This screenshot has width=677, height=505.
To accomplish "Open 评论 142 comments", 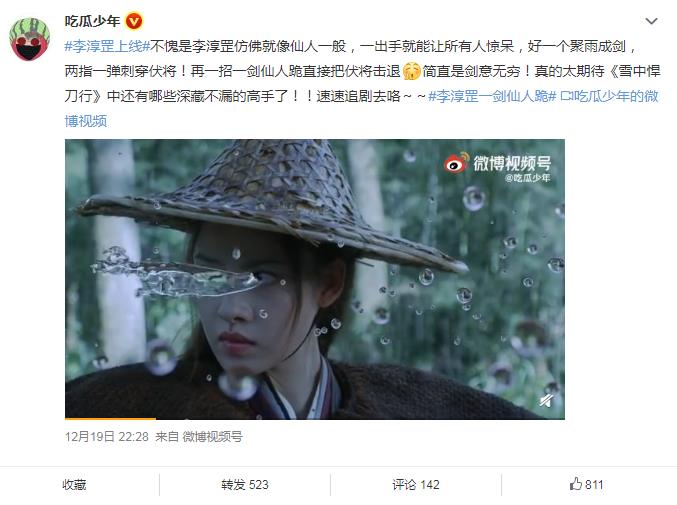I will tap(416, 484).
